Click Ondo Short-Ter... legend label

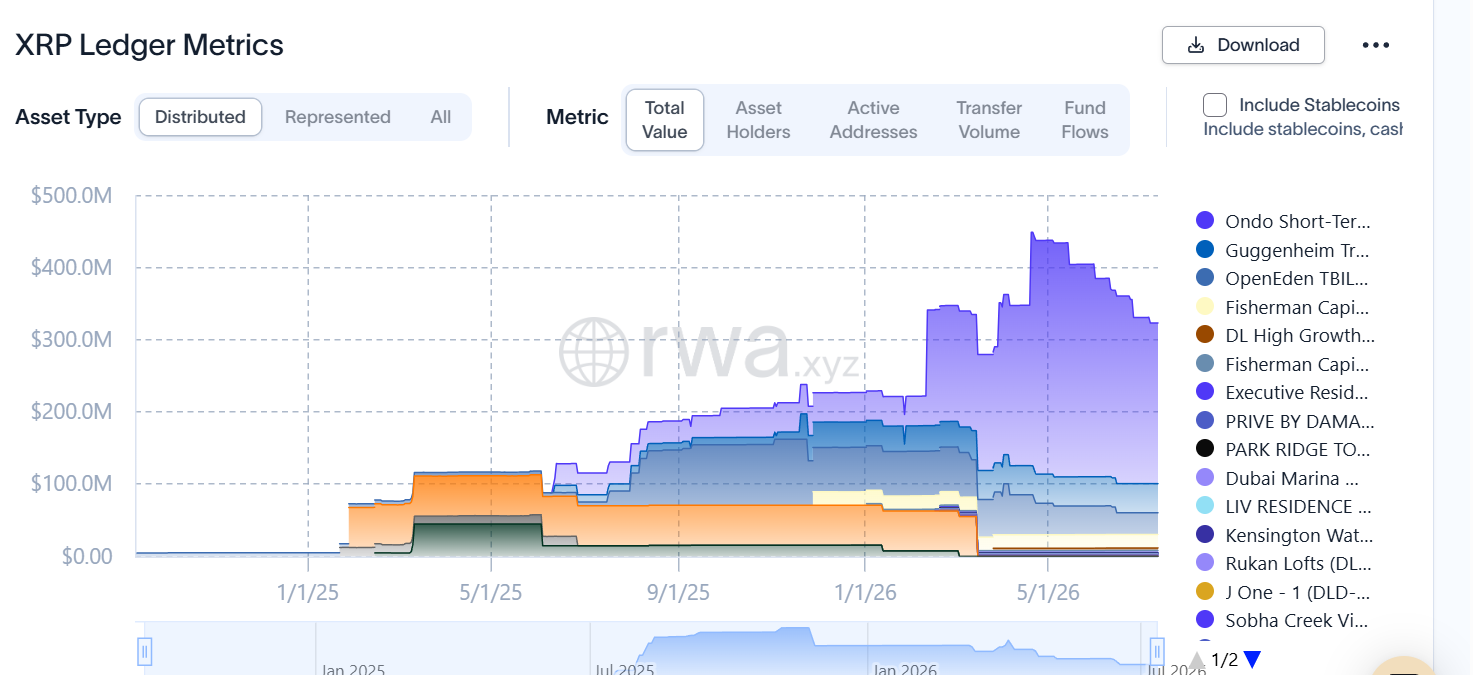point(1298,222)
